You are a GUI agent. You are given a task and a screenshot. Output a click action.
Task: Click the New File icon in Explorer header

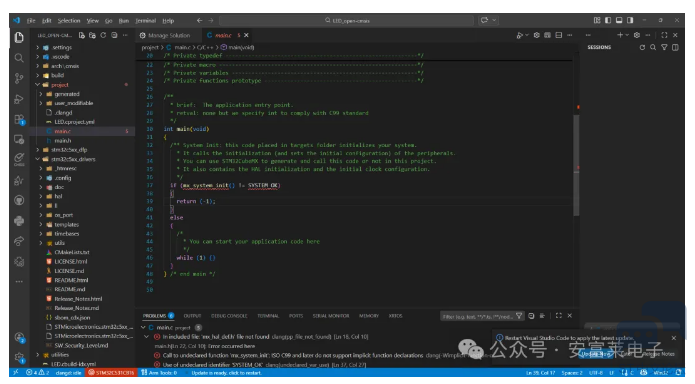(x=82, y=35)
